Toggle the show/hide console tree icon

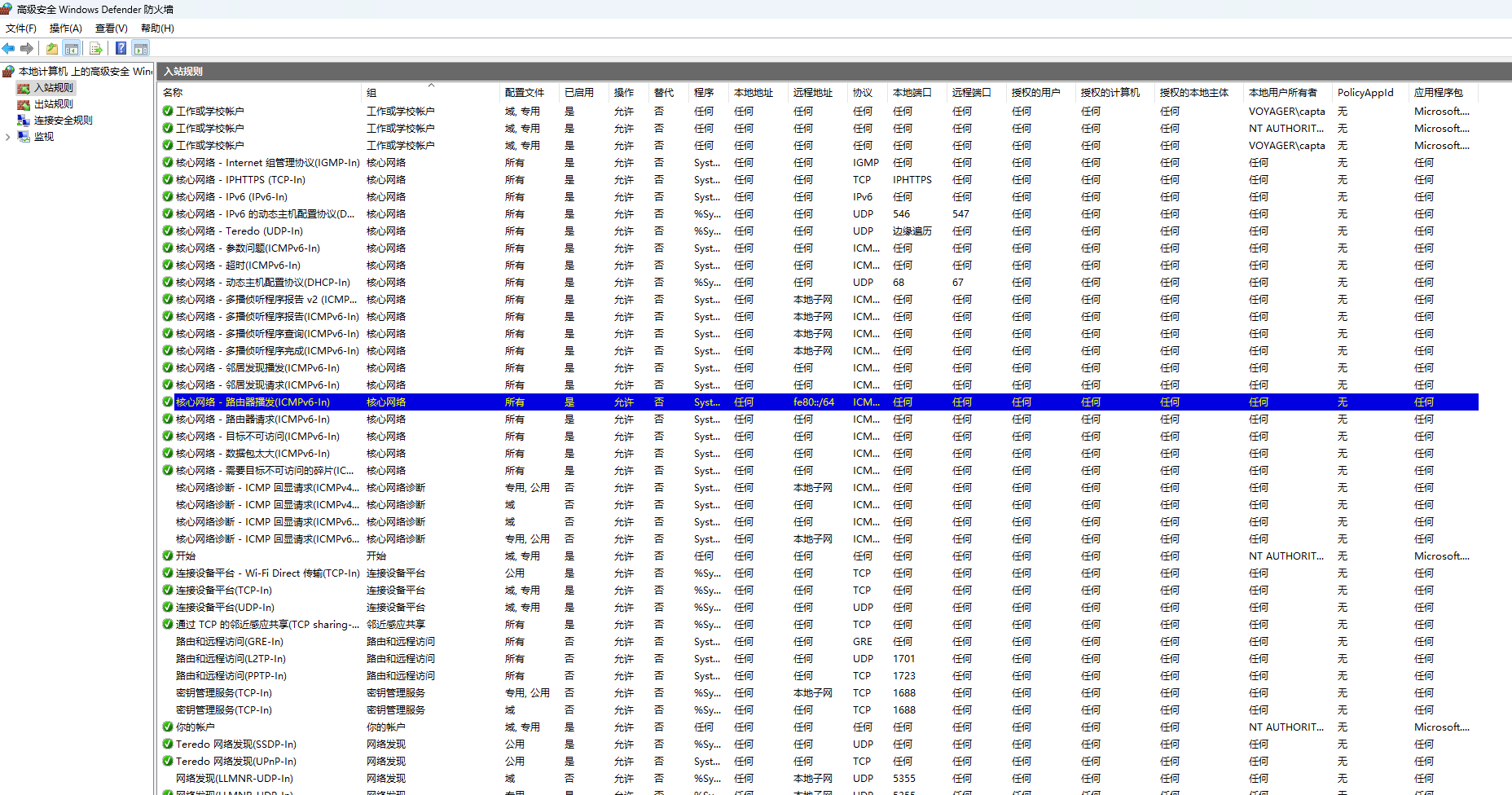pyautogui.click(x=72, y=48)
